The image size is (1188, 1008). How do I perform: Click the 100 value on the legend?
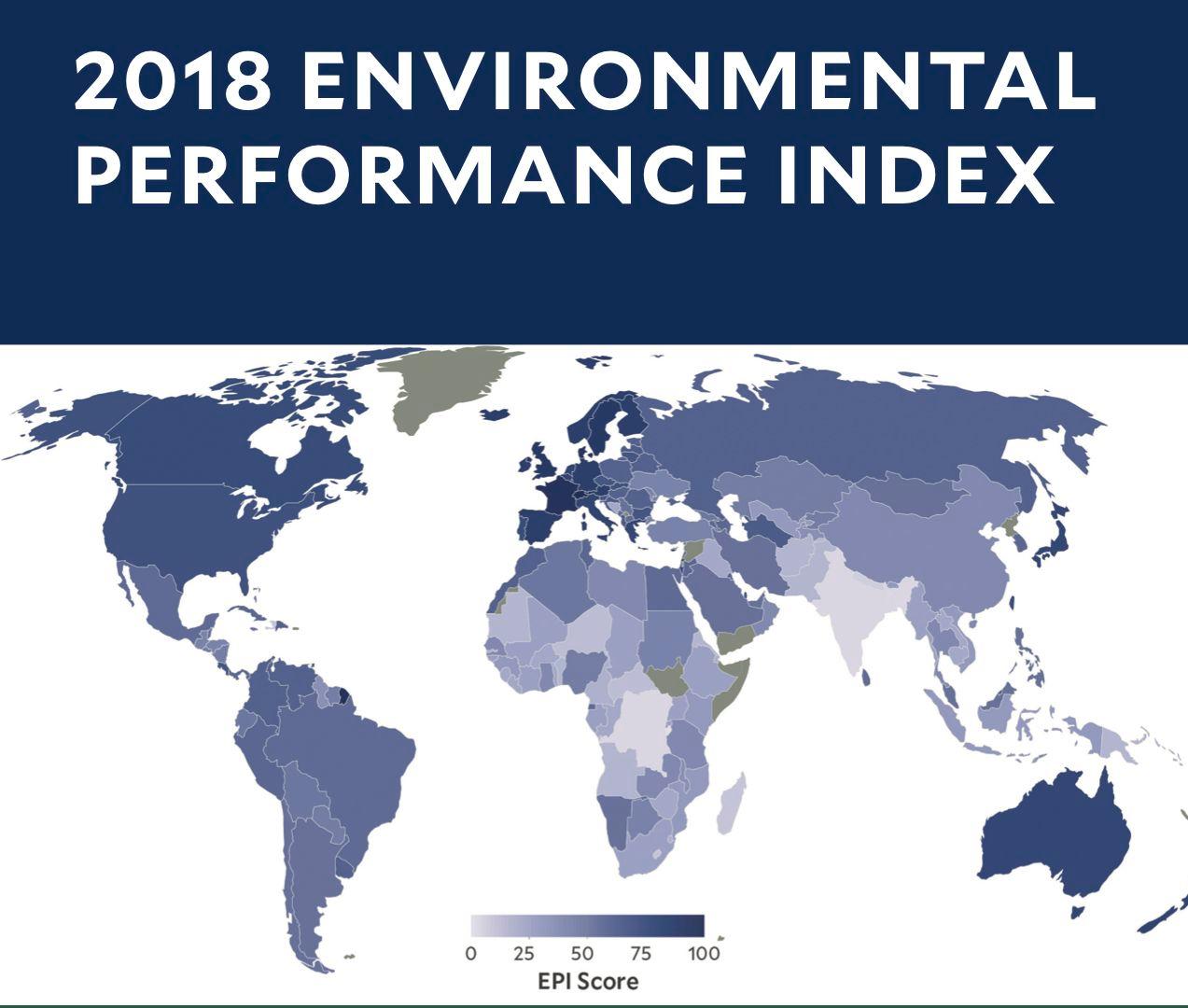(704, 954)
